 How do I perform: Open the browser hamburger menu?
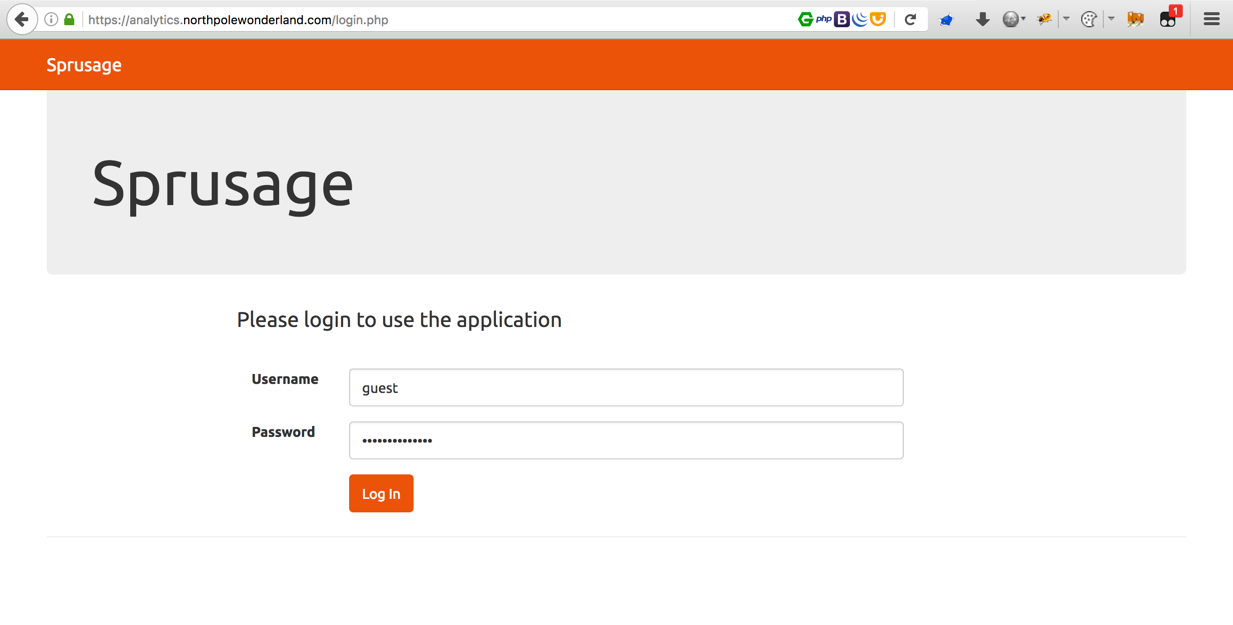click(1211, 19)
